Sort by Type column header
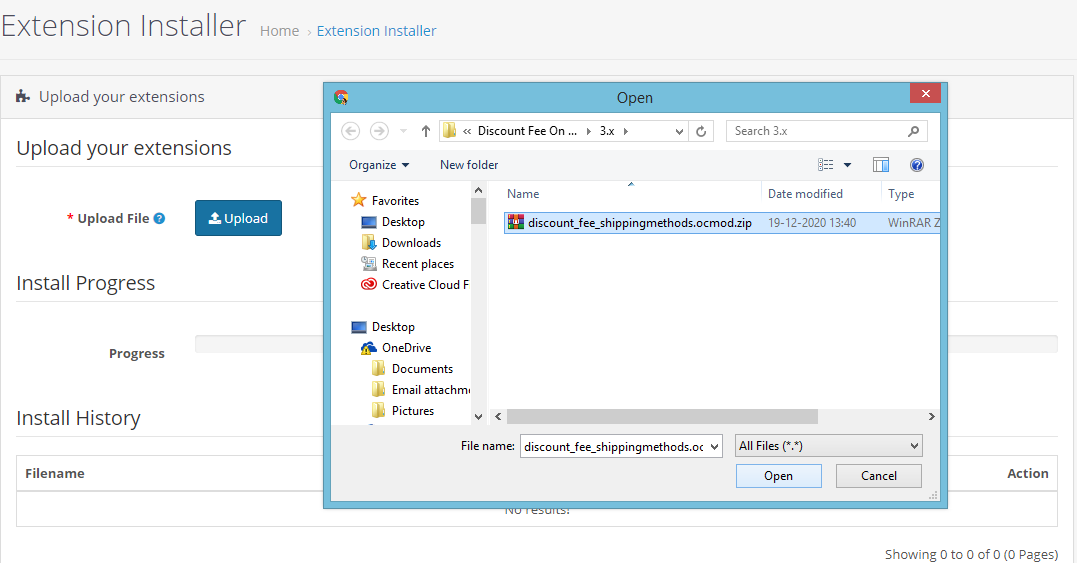The width and height of the screenshot is (1077, 563). (900, 194)
